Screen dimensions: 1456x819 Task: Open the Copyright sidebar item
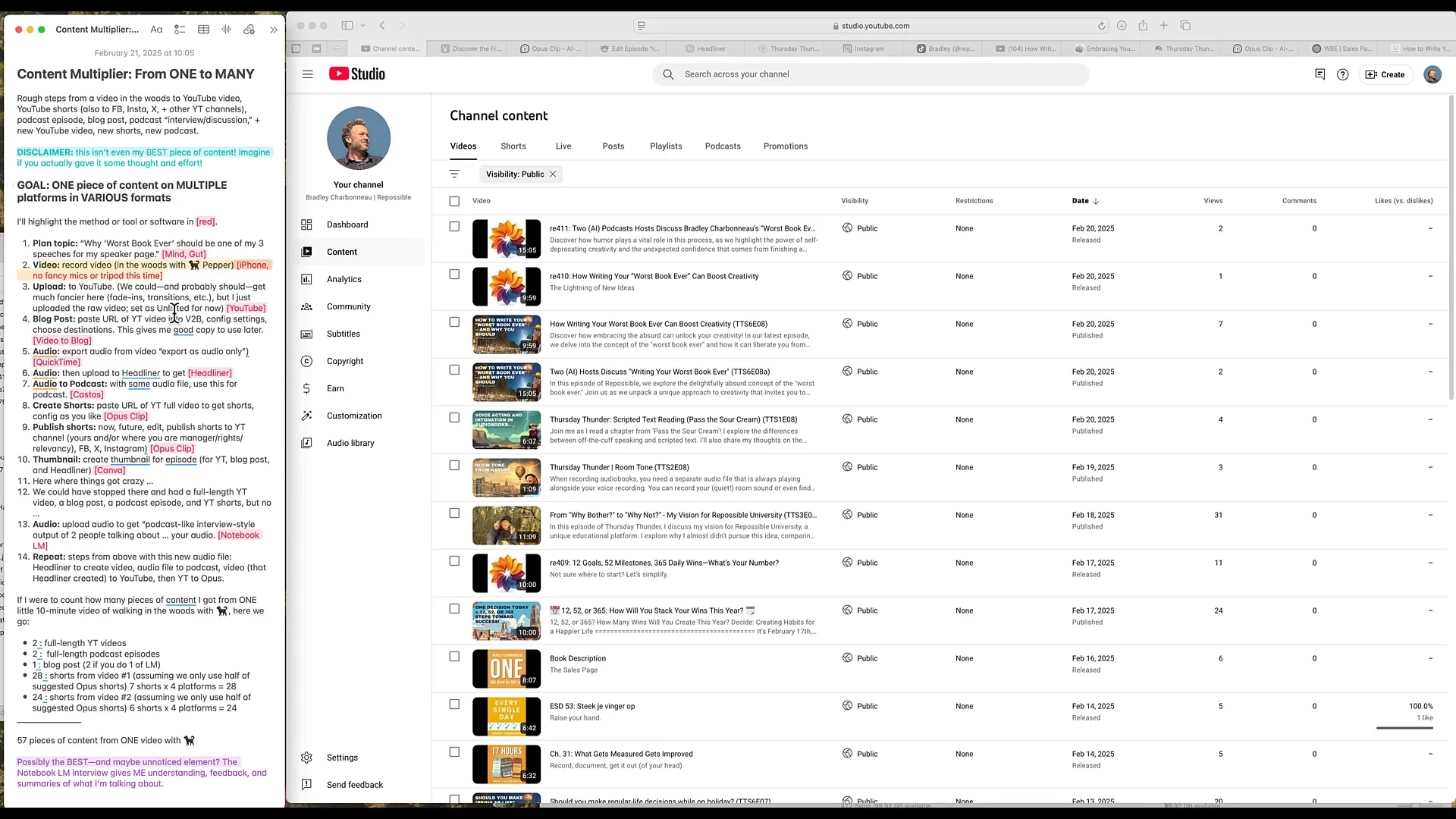[344, 361]
